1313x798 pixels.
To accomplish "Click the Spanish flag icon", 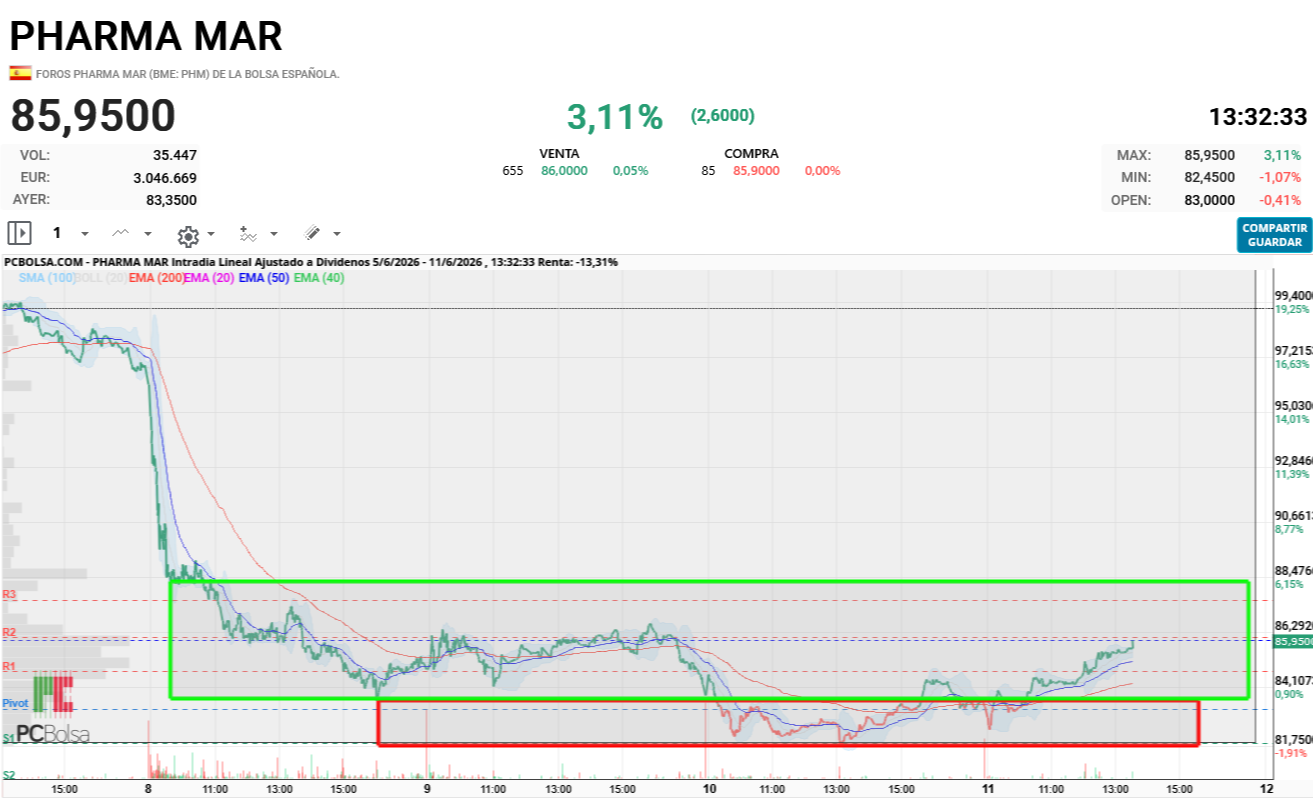I will pos(20,73).
